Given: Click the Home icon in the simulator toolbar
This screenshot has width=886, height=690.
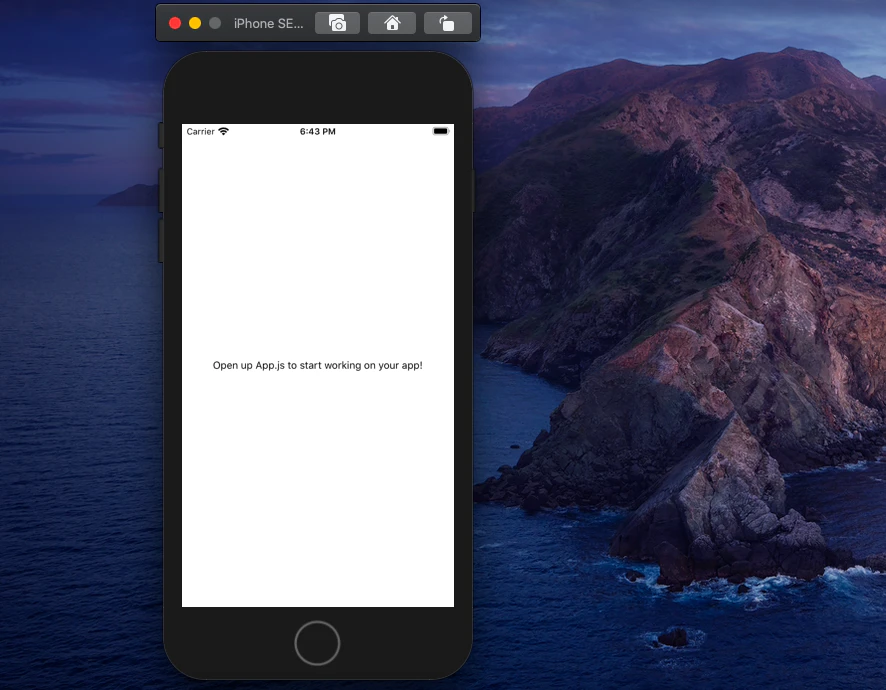Looking at the screenshot, I should [x=392, y=23].
